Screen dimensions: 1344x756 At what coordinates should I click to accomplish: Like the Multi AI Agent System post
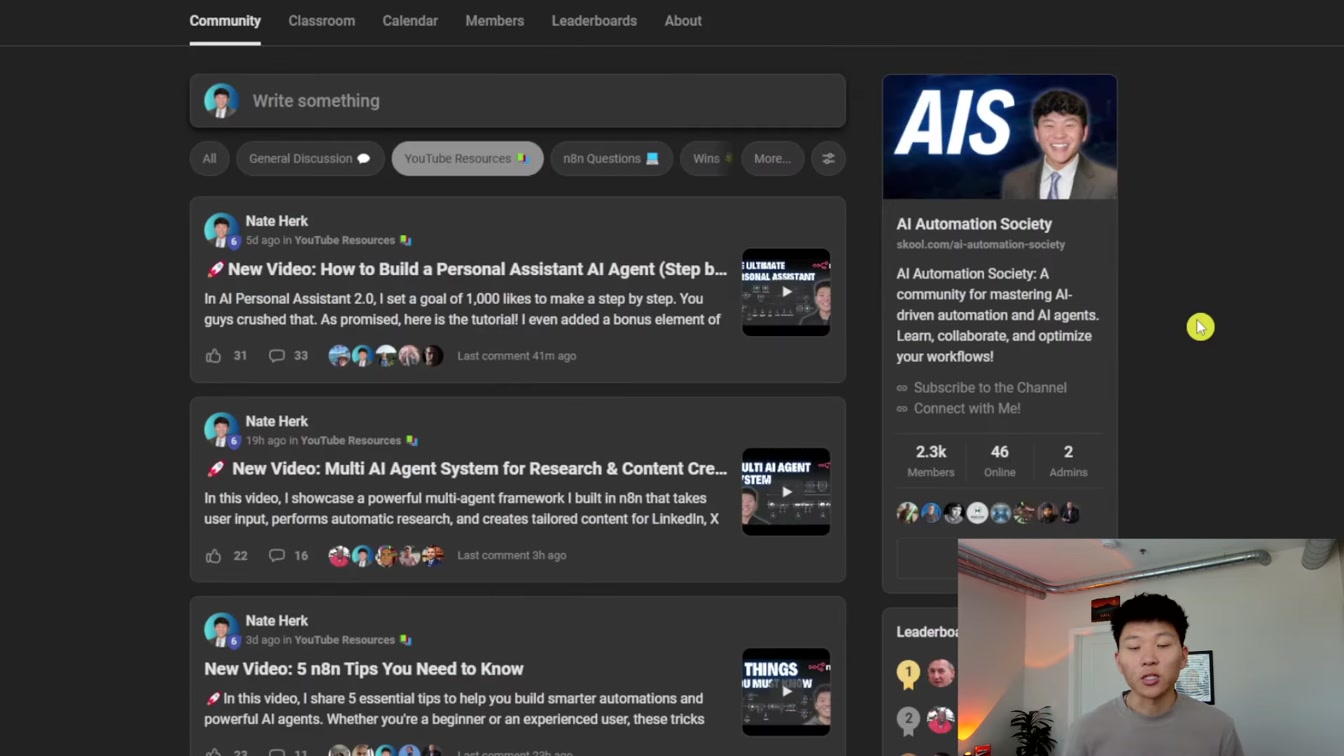213,556
